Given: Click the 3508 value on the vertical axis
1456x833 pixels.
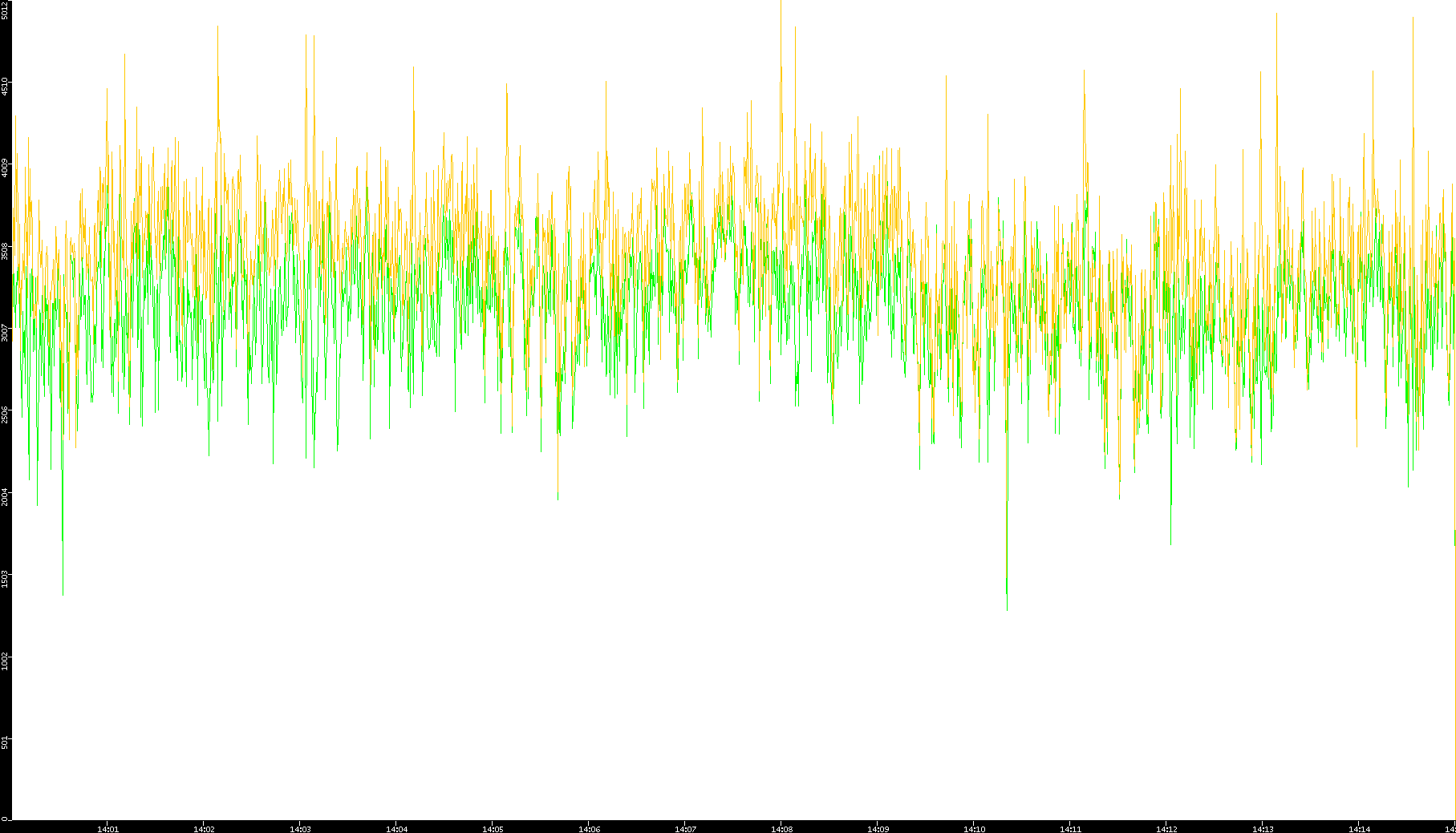Looking at the screenshot, I should (5, 251).
